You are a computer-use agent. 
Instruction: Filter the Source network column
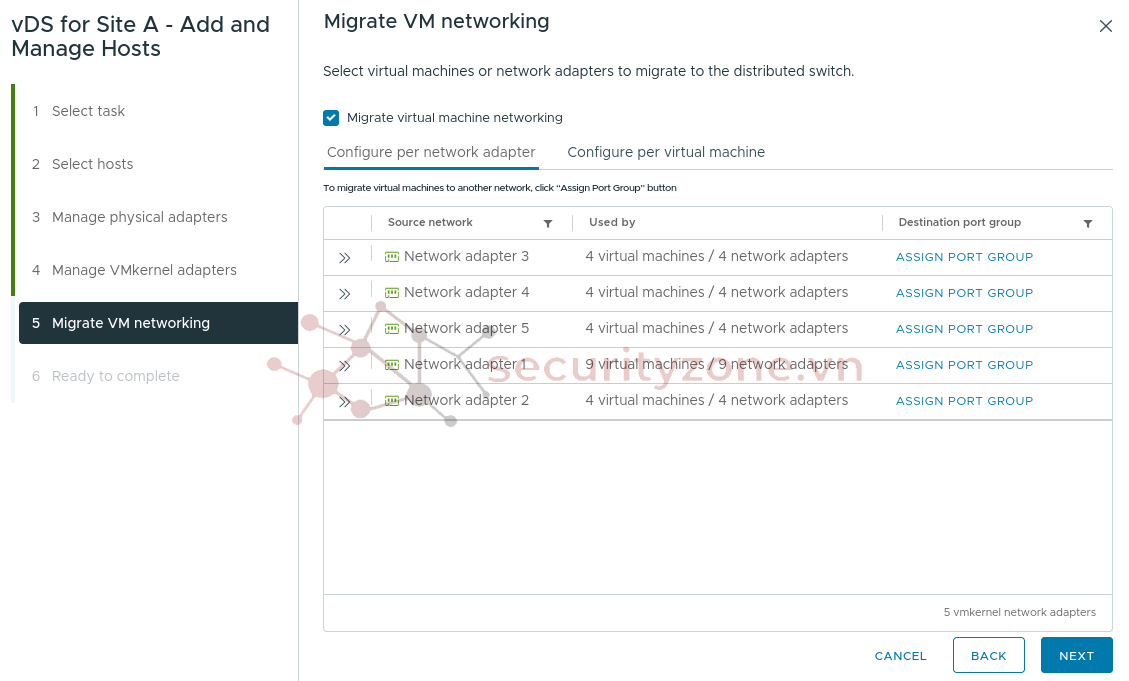click(x=548, y=223)
